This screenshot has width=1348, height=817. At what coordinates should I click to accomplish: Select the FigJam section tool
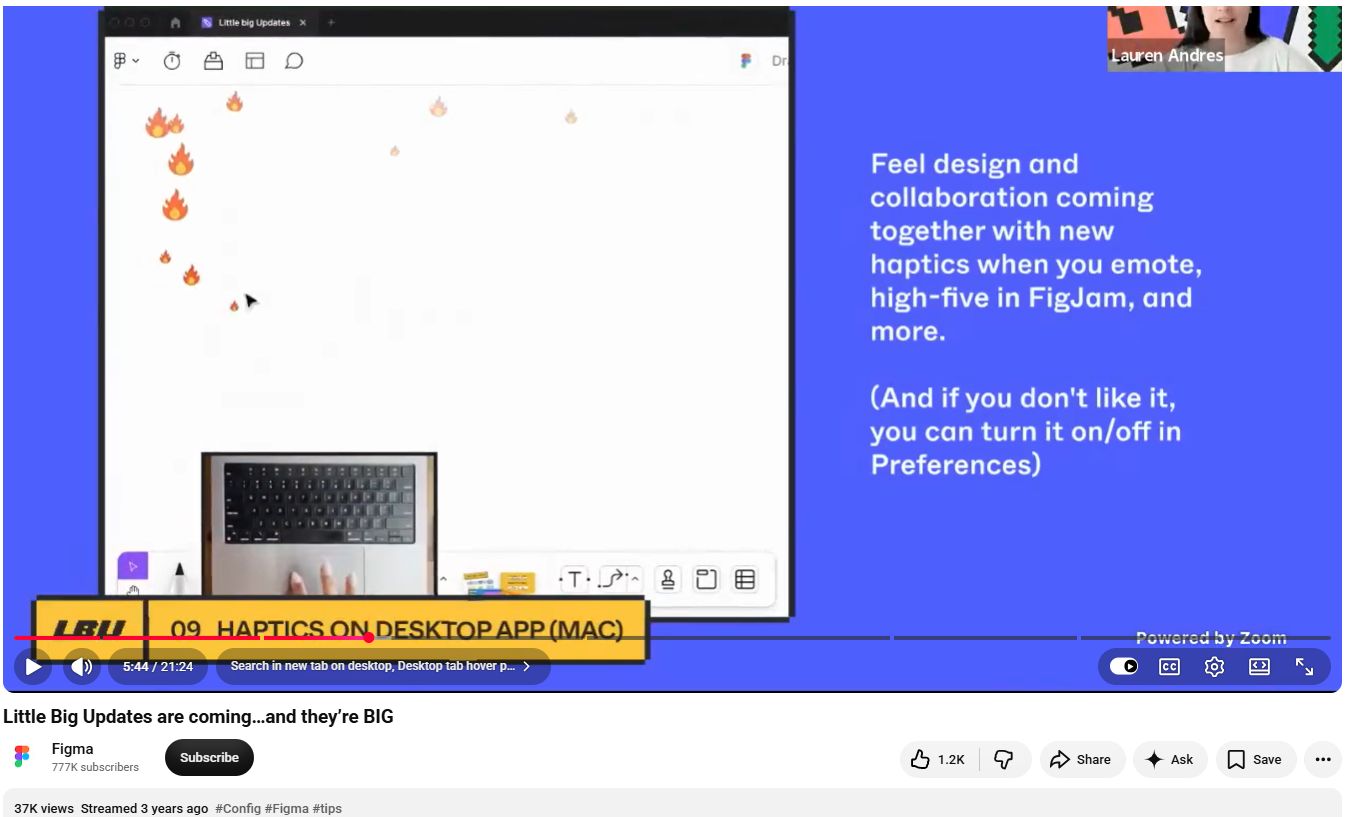pos(707,579)
